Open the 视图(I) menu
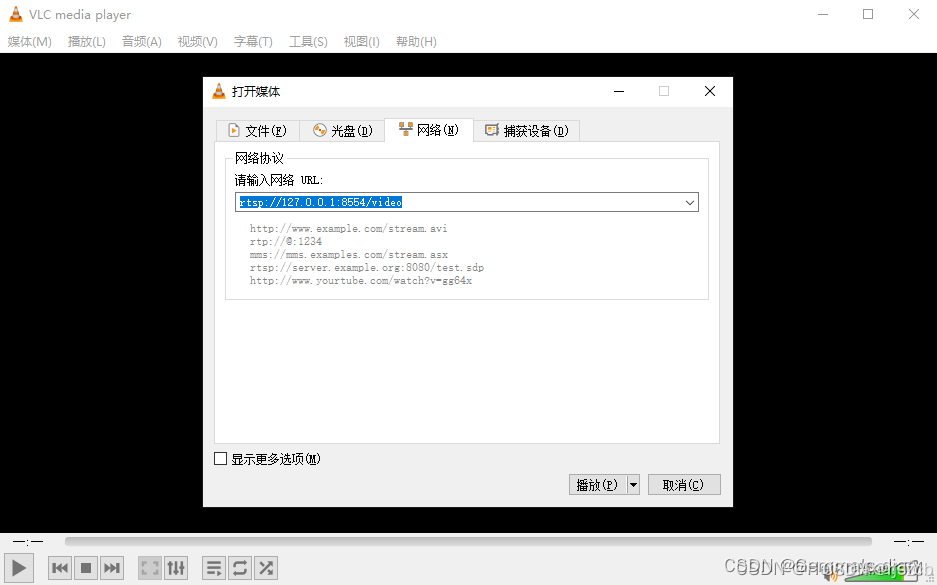937x585 pixels. 362,42
